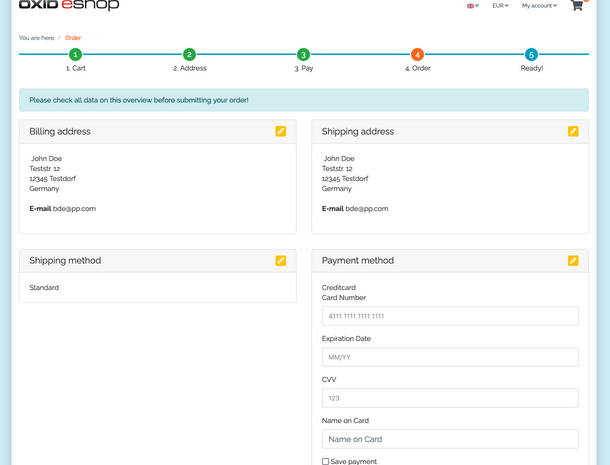Open the My account dropdown
The height and width of the screenshot is (465, 610).
[x=539, y=6]
